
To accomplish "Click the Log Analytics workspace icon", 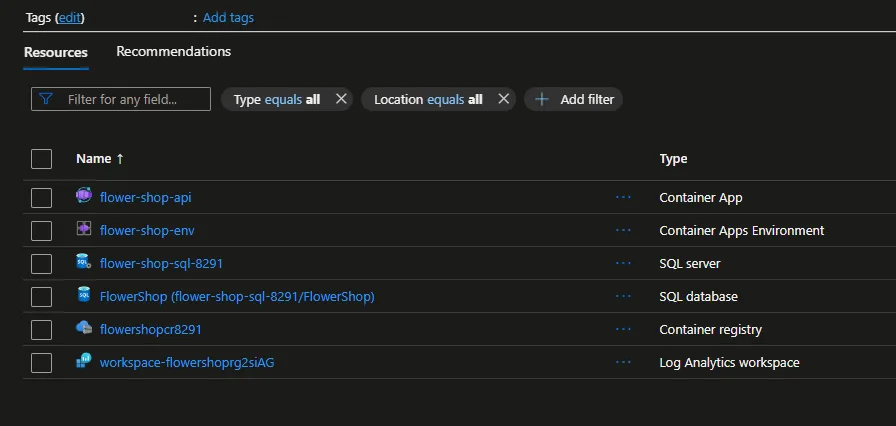I will [x=84, y=362].
